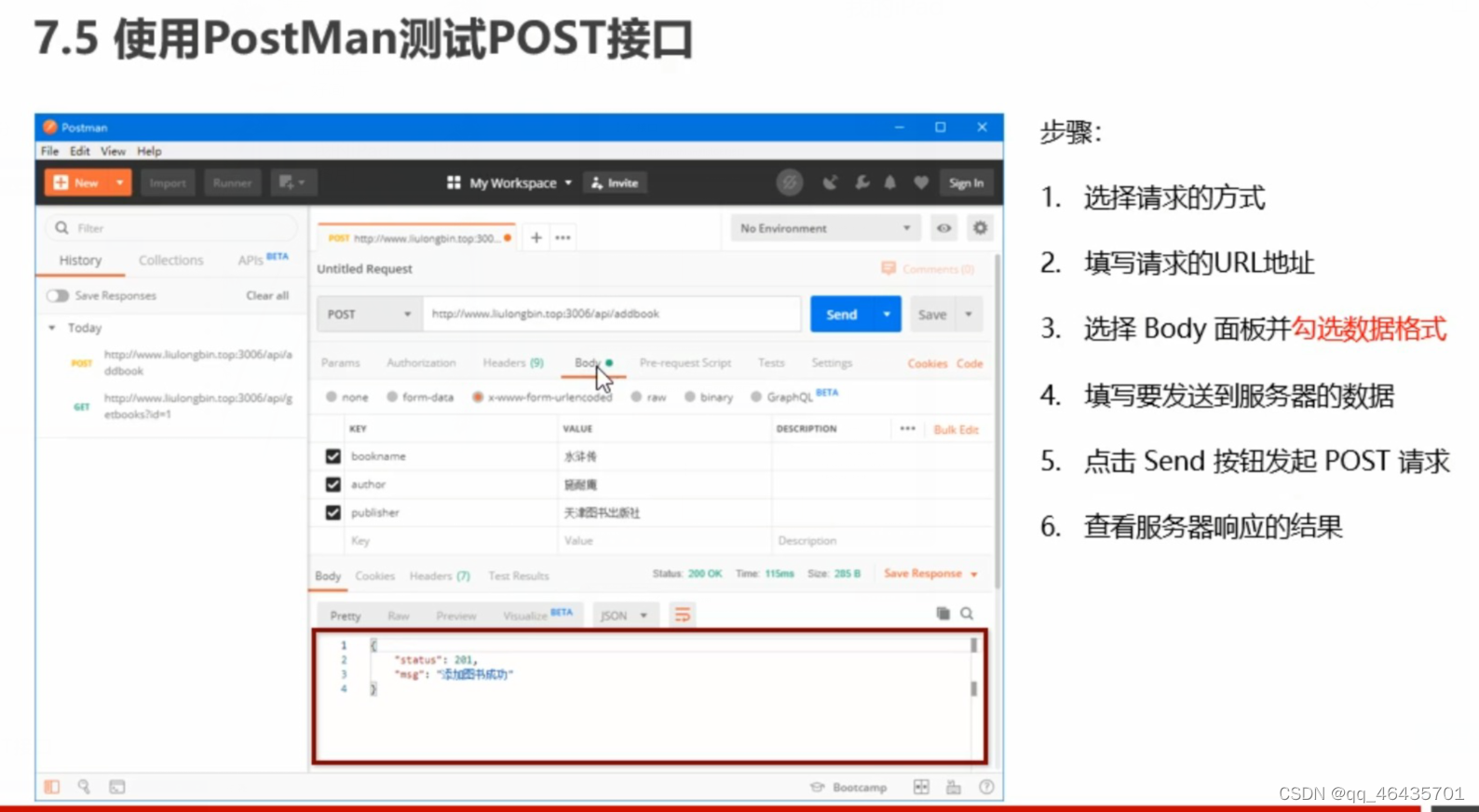Uncheck the bookname row checkbox
1479x812 pixels.
pyautogui.click(x=332, y=456)
